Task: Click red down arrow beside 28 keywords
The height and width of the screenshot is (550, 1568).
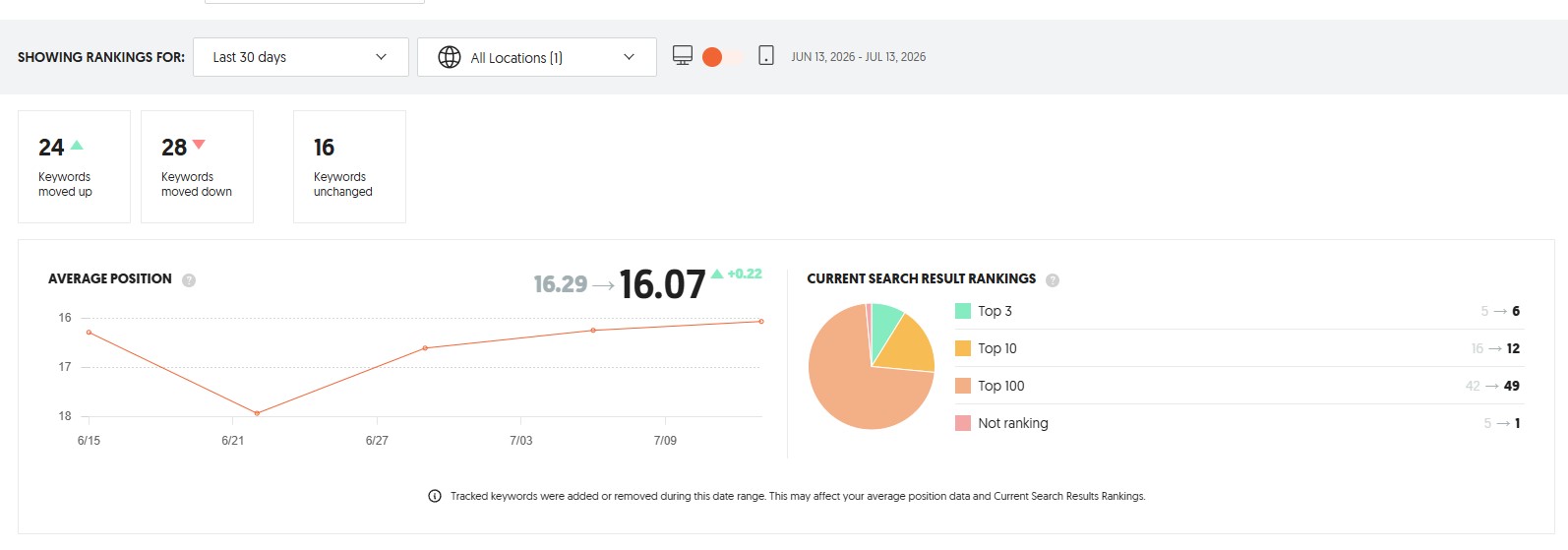Action: click(199, 145)
